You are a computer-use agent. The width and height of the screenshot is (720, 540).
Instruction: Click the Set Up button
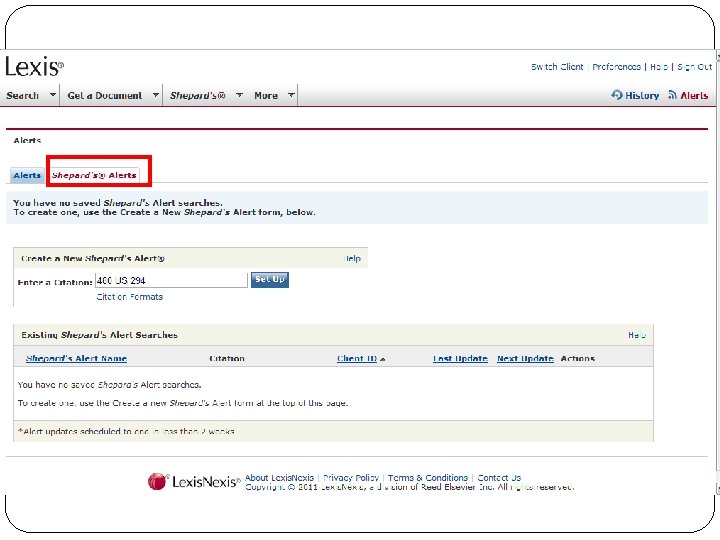[x=270, y=280]
